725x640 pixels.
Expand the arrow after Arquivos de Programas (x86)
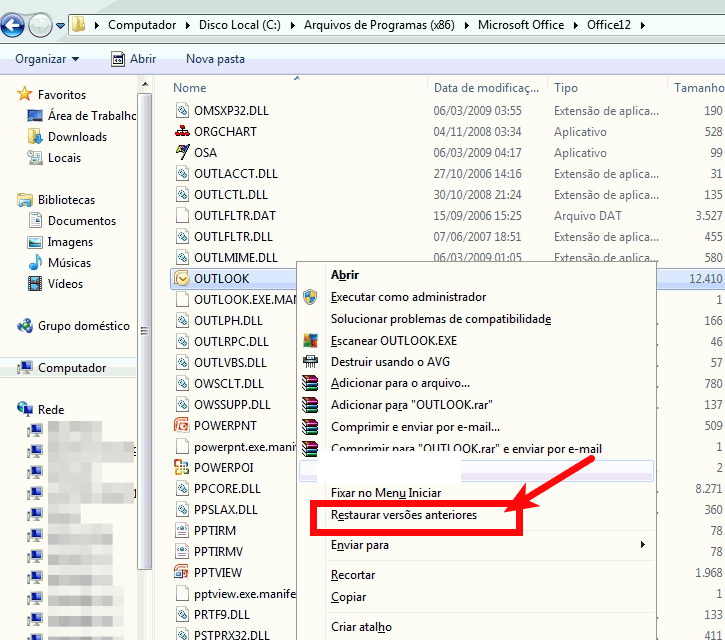point(467,25)
